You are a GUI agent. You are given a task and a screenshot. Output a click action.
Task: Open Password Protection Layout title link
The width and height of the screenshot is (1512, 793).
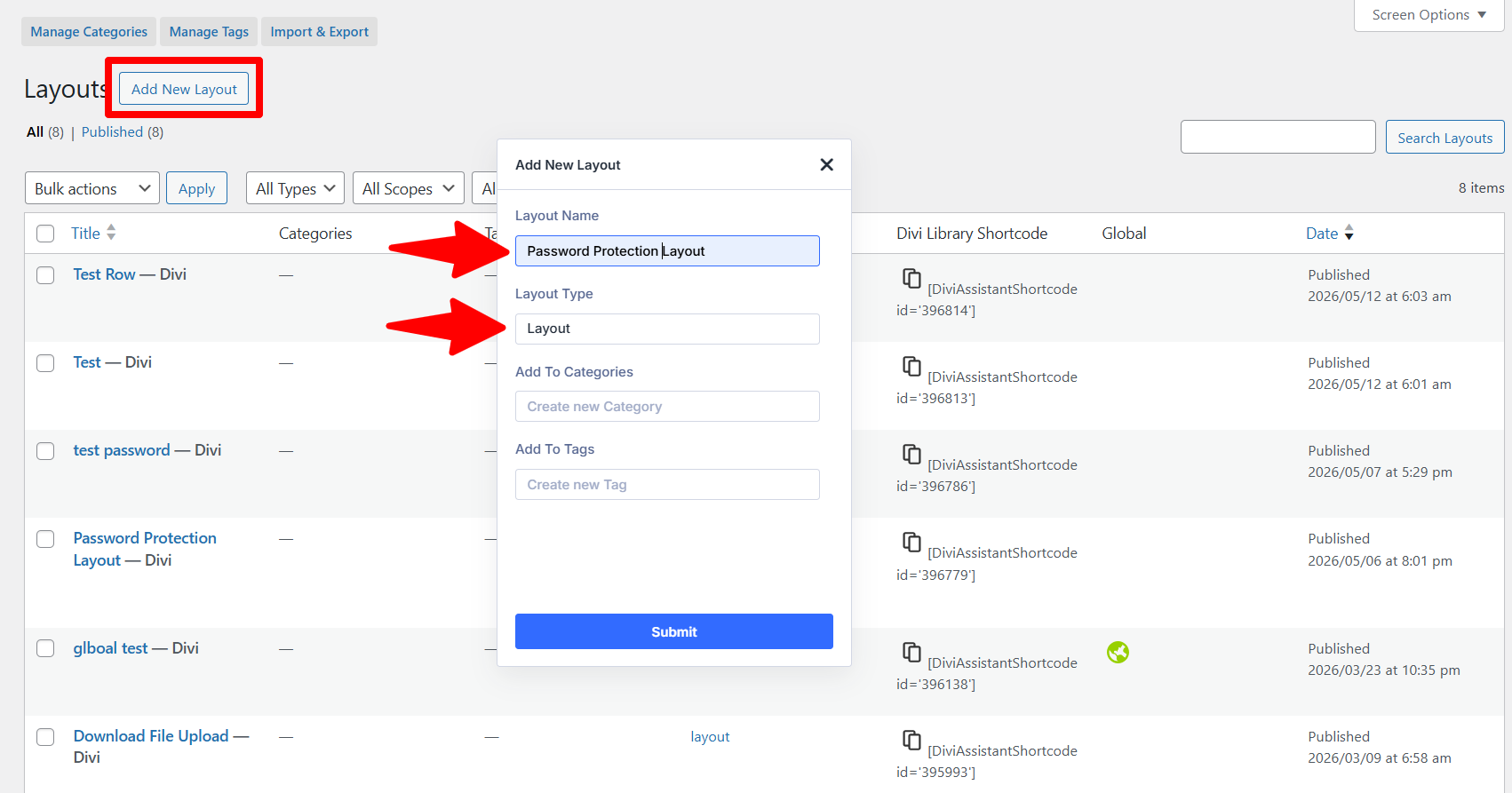point(145,549)
